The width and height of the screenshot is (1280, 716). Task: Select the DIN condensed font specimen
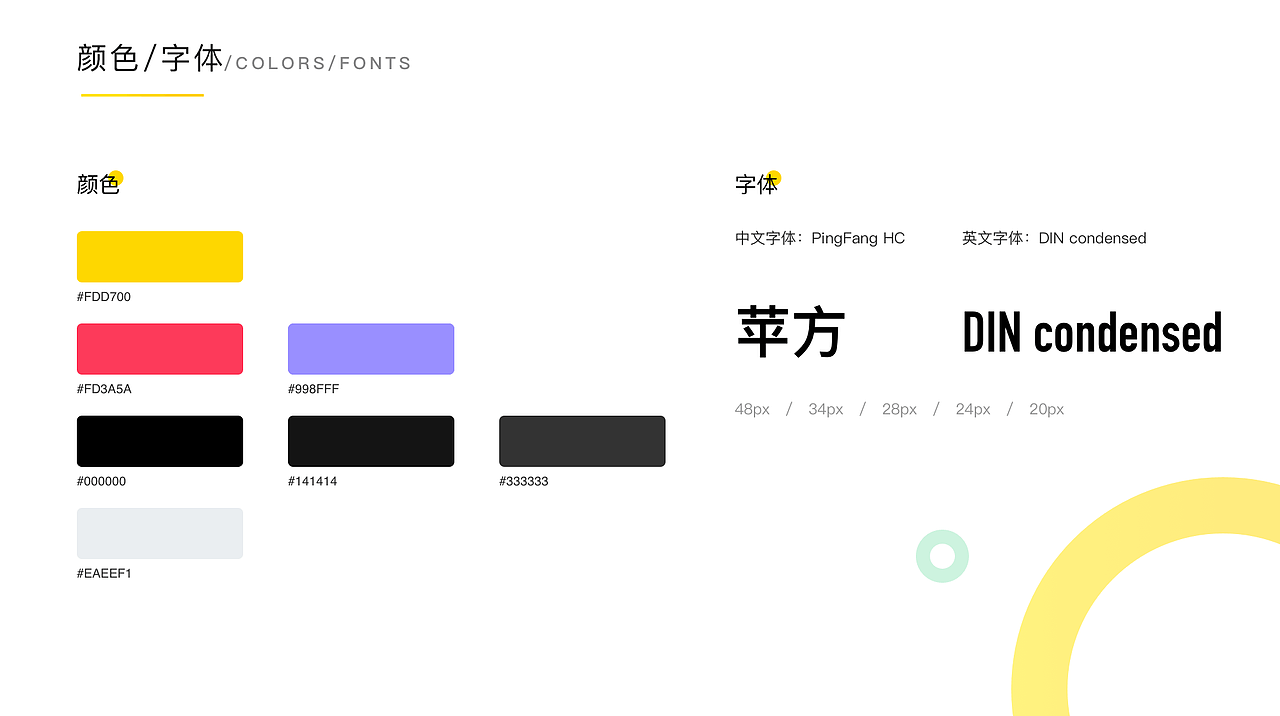pyautogui.click(x=1091, y=332)
